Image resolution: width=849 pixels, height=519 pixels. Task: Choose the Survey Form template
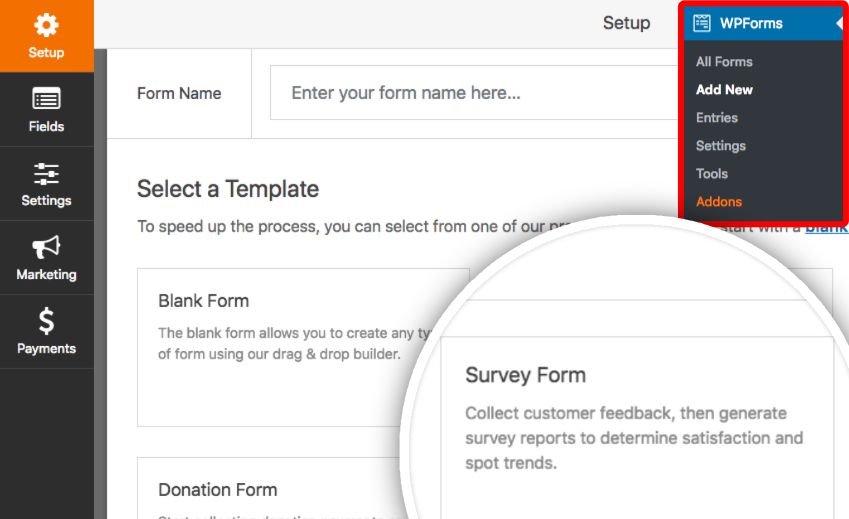click(x=637, y=428)
